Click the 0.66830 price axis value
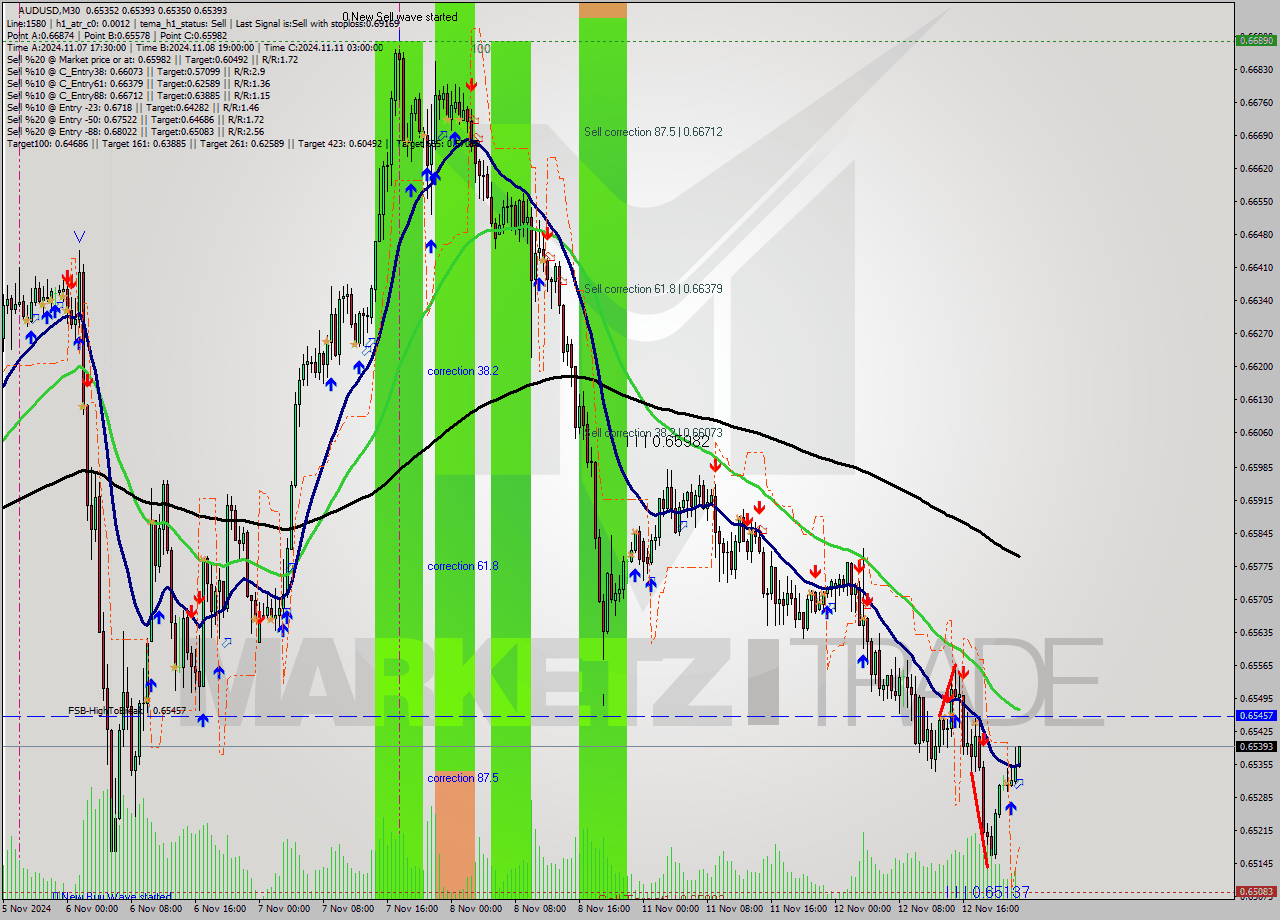1280x920 pixels. tap(1256, 70)
